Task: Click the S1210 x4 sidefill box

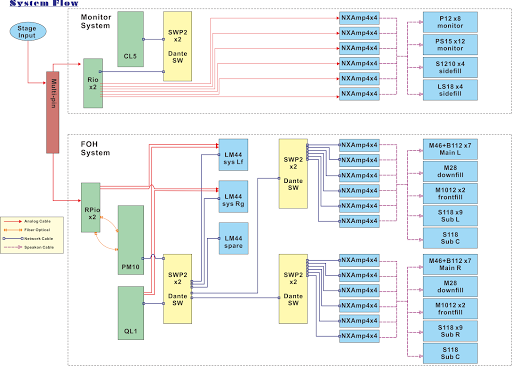Action: pos(450,67)
